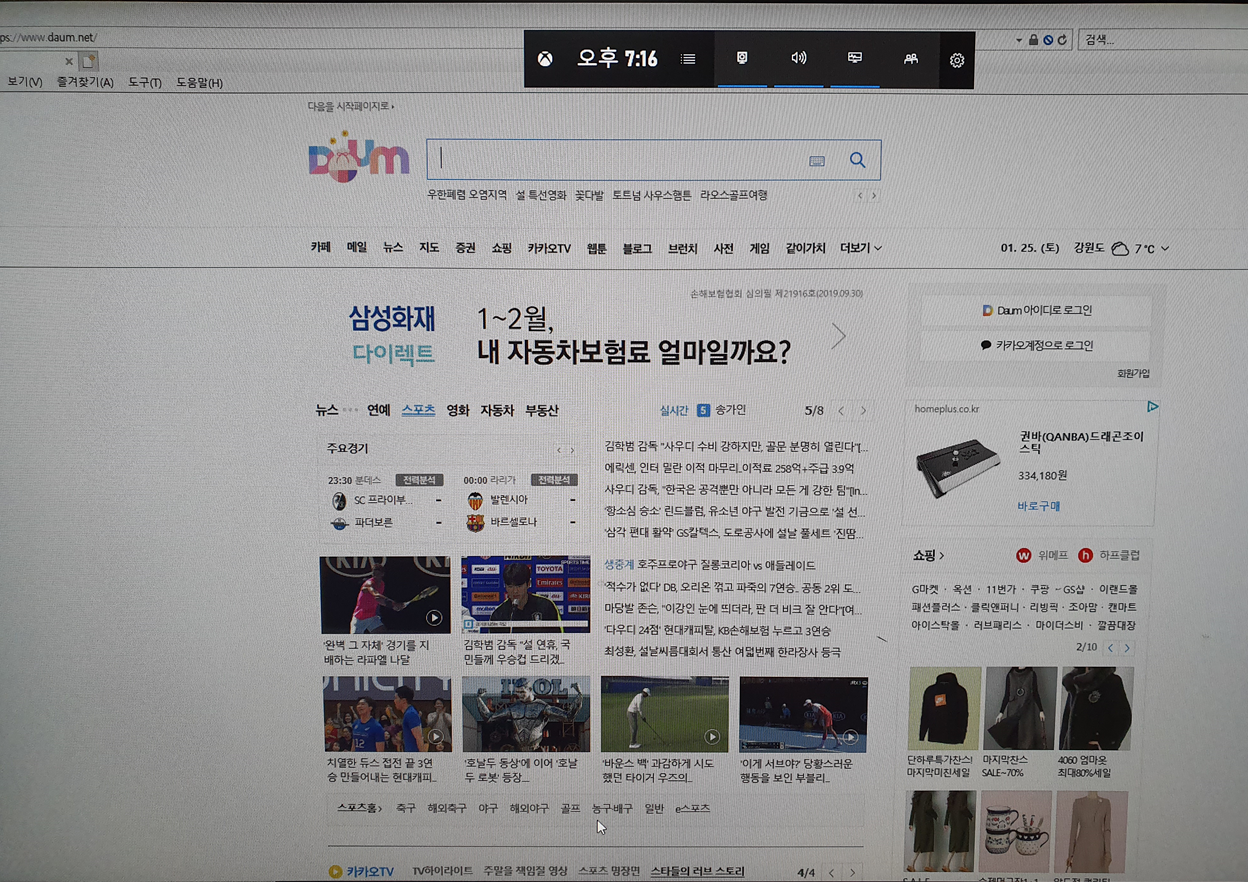The image size is (1248, 882).
Task: Open the 도구(T) menu
Action: [x=145, y=82]
